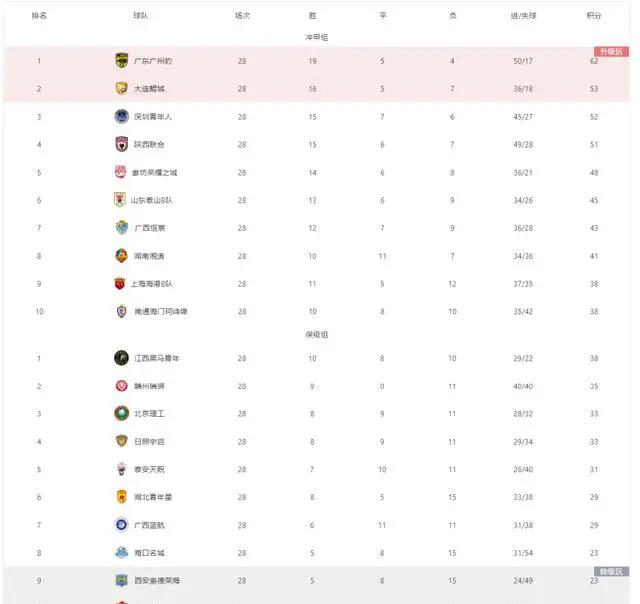Sort by the 进/失球 column header

tap(523, 16)
